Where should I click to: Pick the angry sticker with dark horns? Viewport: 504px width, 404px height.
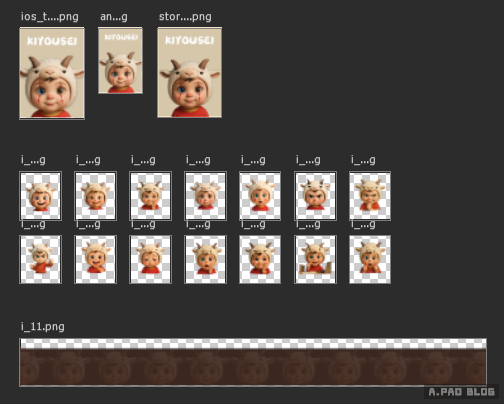click(x=315, y=196)
